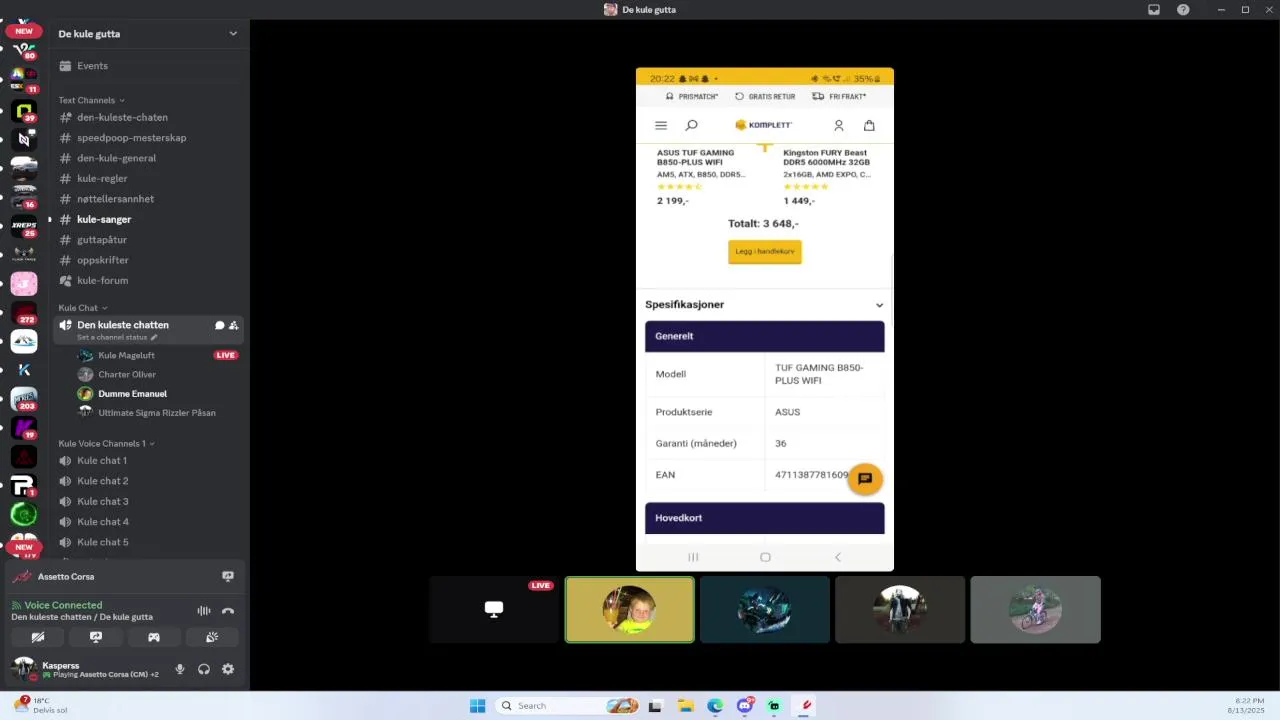Open the soundboard

pos(212,637)
